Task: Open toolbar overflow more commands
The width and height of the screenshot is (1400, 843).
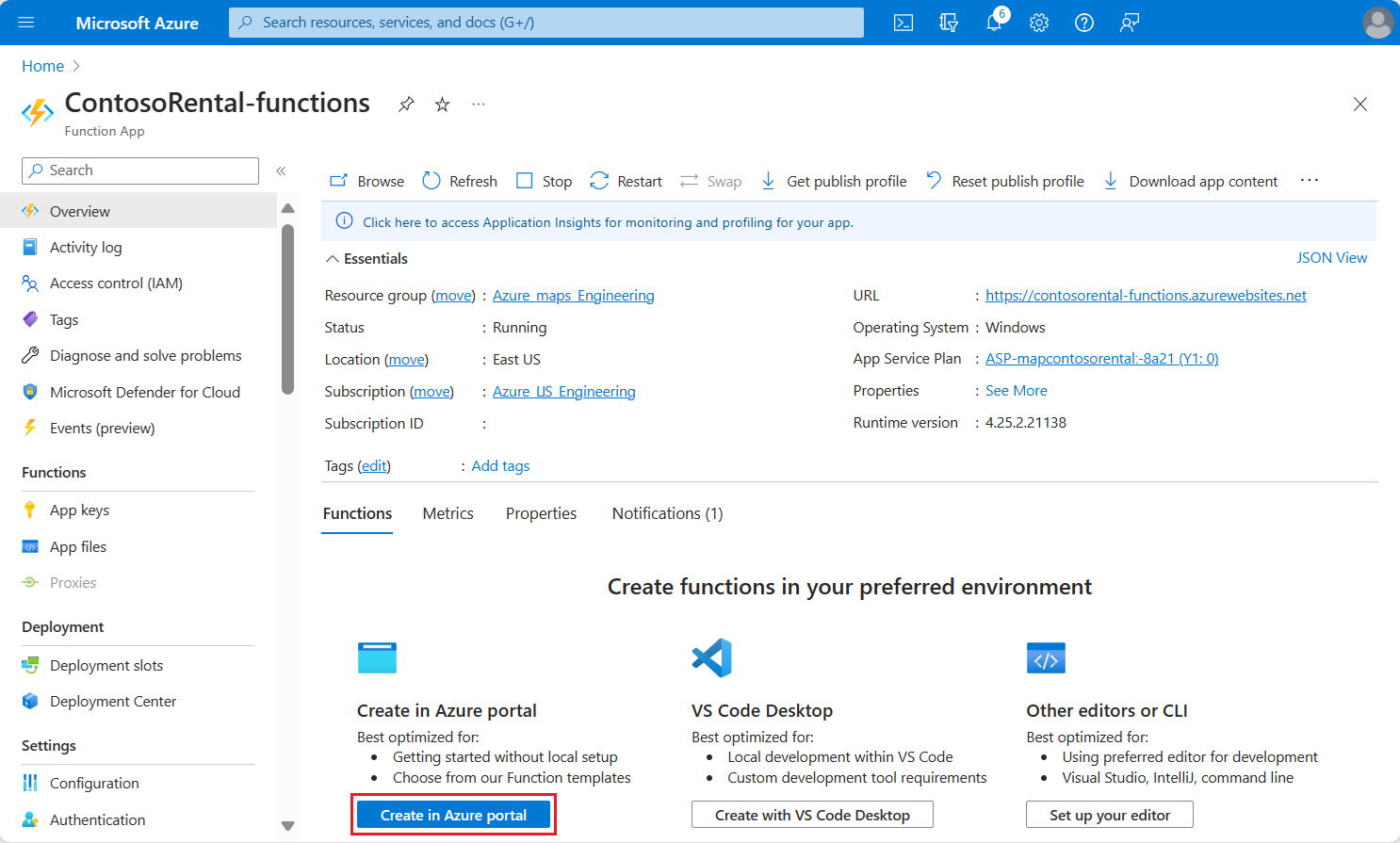Action: (1310, 180)
